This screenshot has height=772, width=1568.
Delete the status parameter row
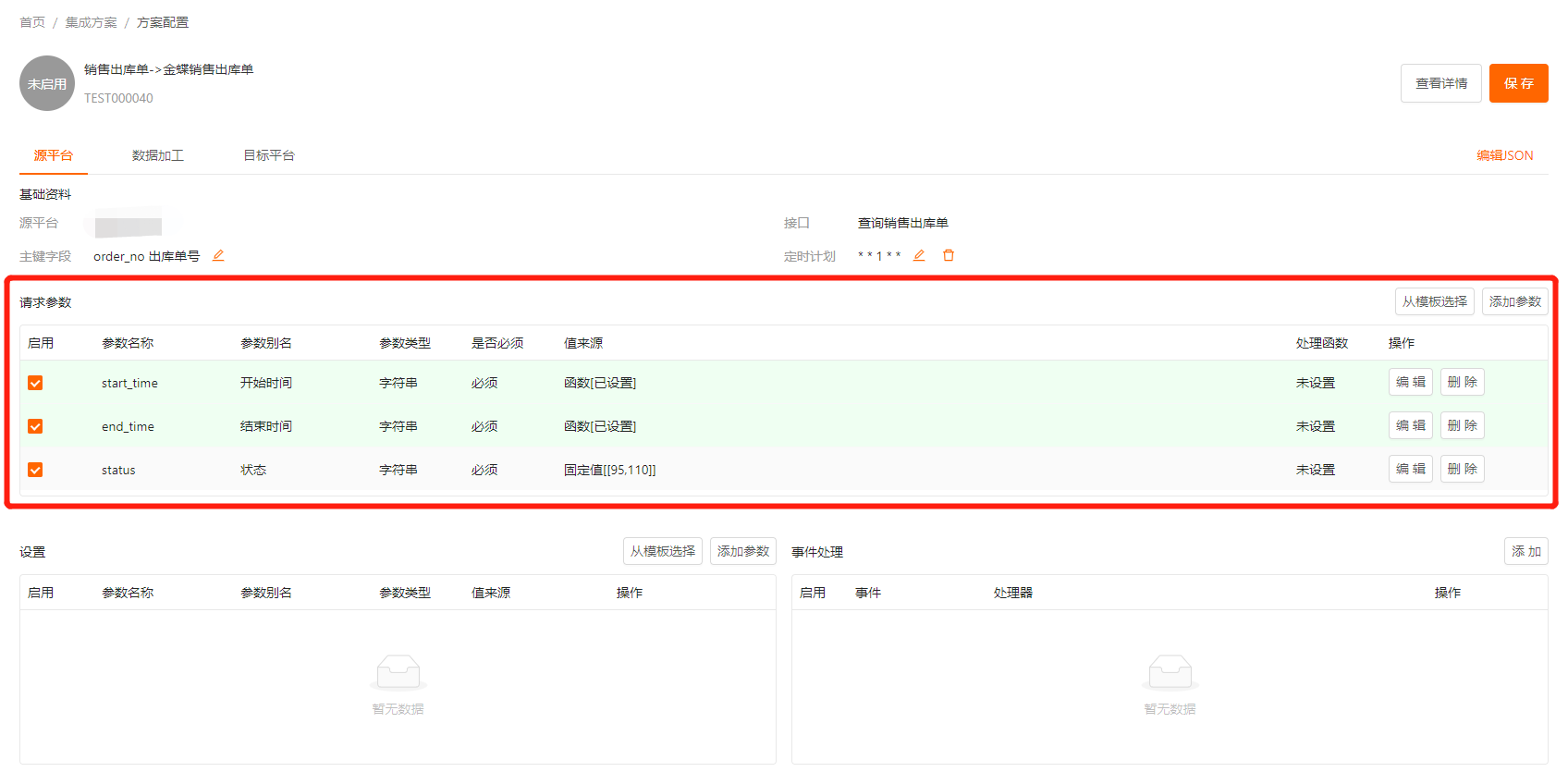click(x=1462, y=469)
